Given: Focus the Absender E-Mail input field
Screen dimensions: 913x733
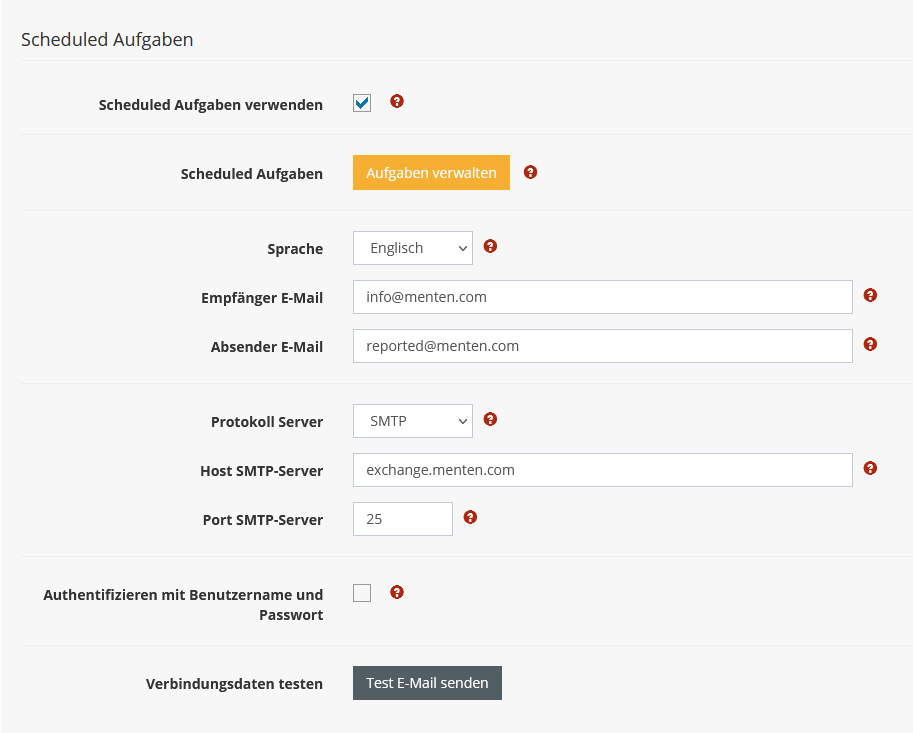Looking at the screenshot, I should point(602,346).
